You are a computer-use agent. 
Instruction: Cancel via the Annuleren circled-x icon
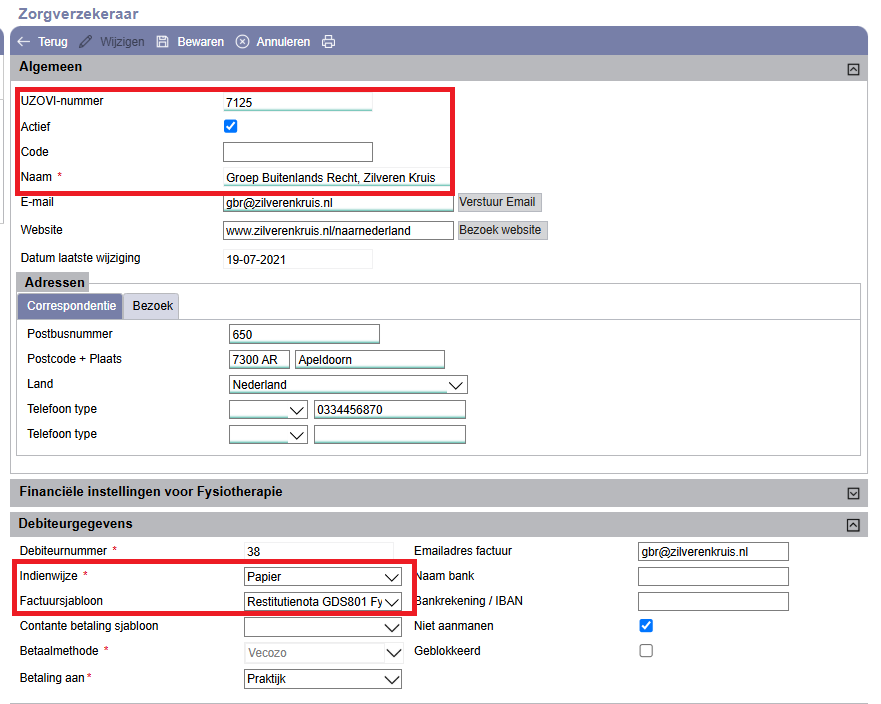[242, 42]
